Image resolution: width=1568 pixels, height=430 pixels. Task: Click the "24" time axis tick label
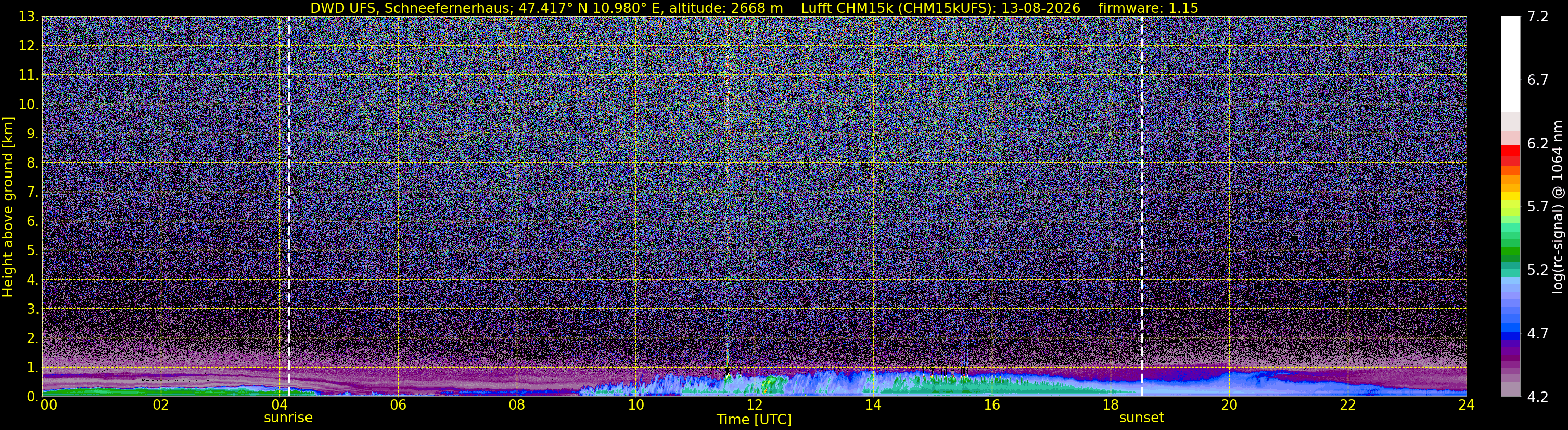[1467, 405]
